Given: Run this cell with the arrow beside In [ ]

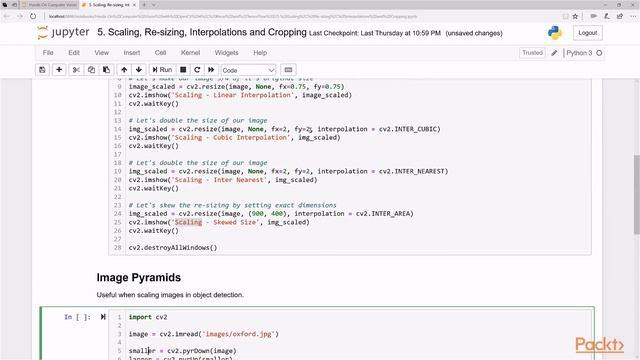Looking at the screenshot, I should (x=103, y=317).
